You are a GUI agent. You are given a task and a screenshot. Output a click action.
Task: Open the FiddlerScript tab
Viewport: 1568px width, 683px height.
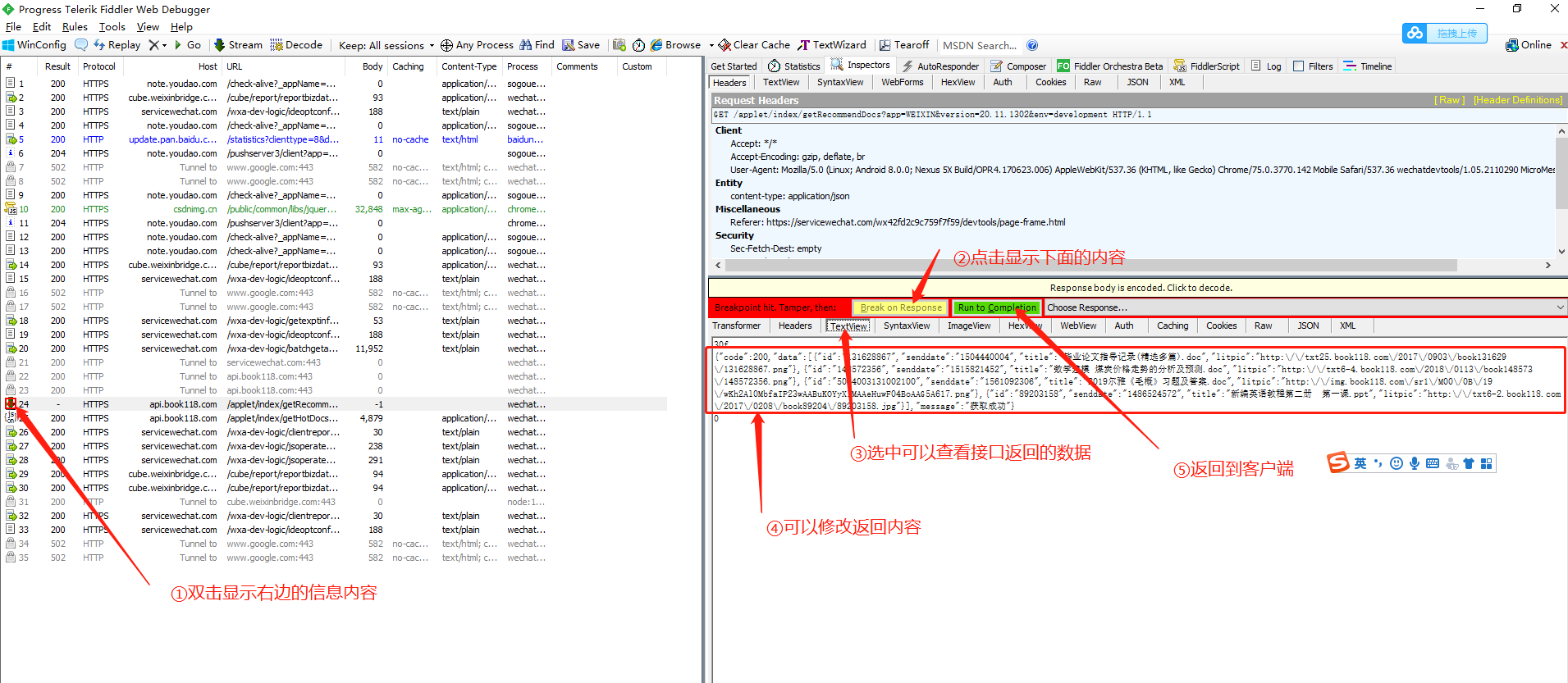tap(1206, 66)
